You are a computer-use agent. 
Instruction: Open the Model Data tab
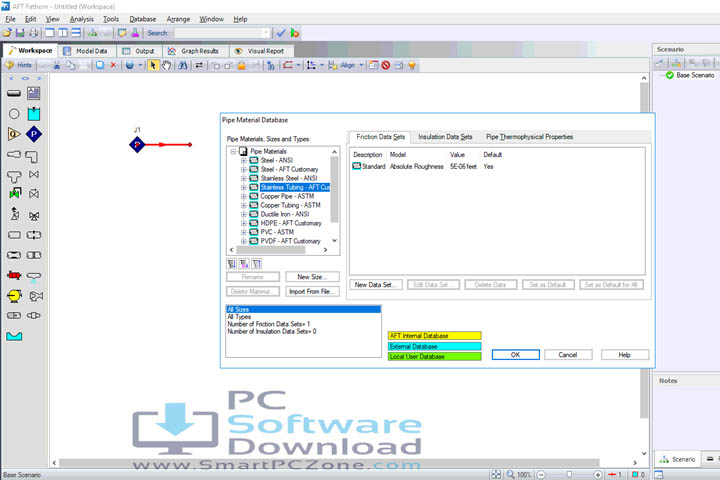[87, 51]
